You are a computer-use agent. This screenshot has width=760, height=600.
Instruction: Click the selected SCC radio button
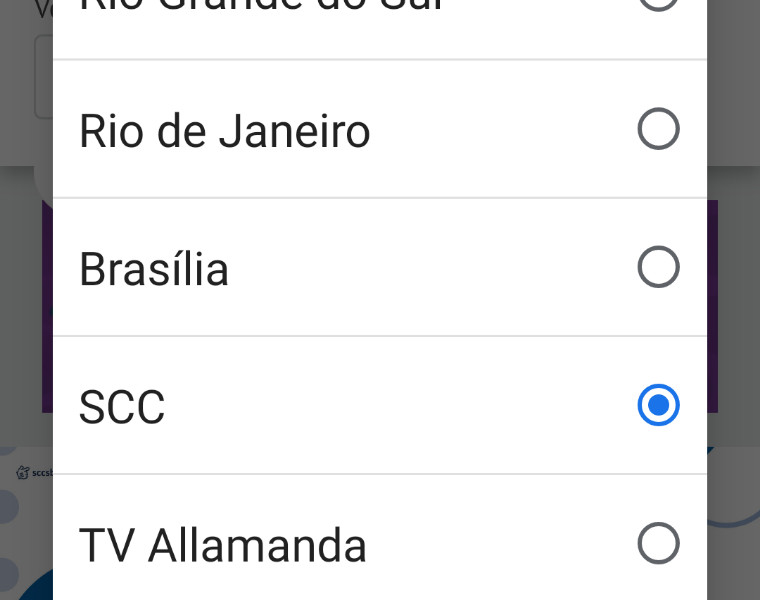[658, 405]
